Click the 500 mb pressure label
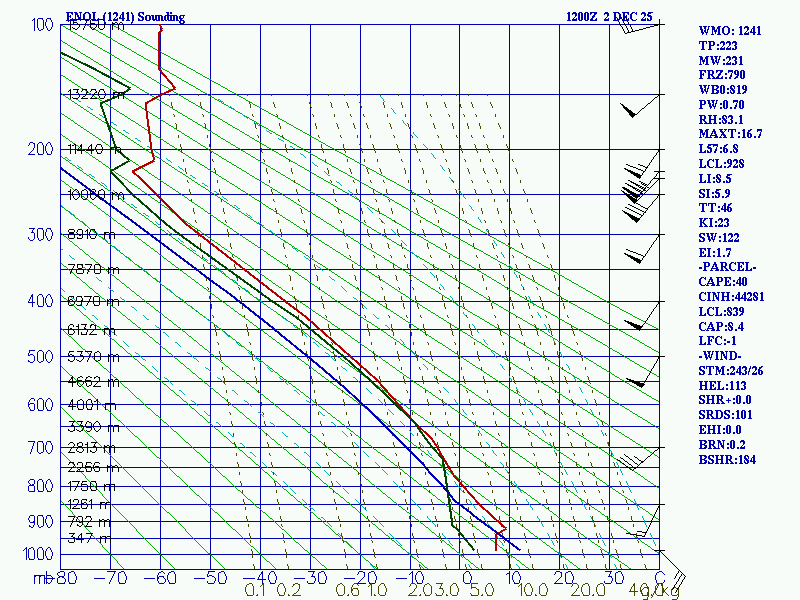 tap(40, 356)
